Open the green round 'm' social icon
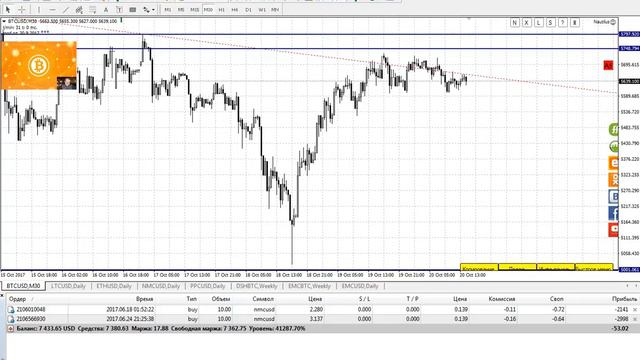Image resolution: width=640 pixels, height=360 pixels. [x=614, y=146]
